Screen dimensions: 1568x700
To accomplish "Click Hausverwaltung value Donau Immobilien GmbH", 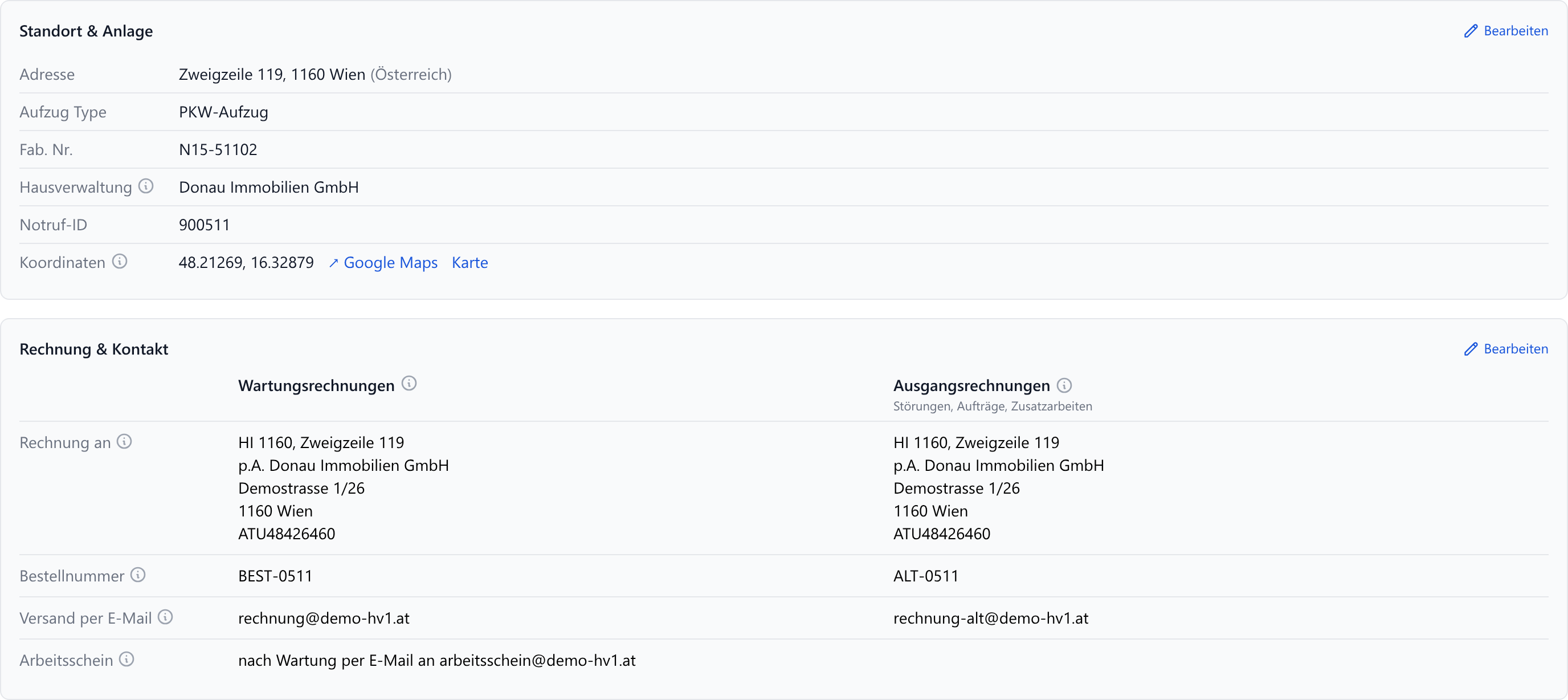I will click(268, 187).
